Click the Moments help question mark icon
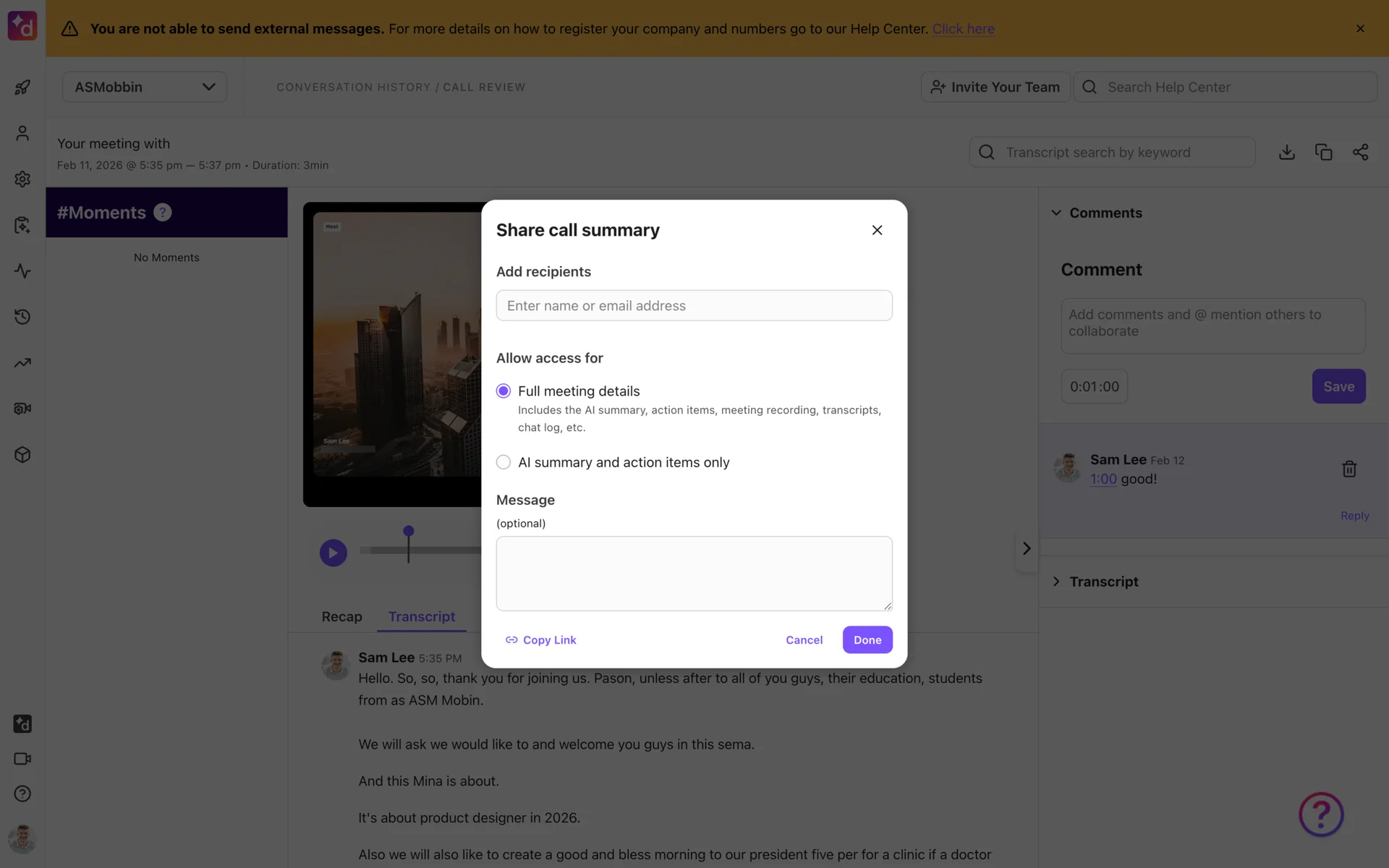 163,213
